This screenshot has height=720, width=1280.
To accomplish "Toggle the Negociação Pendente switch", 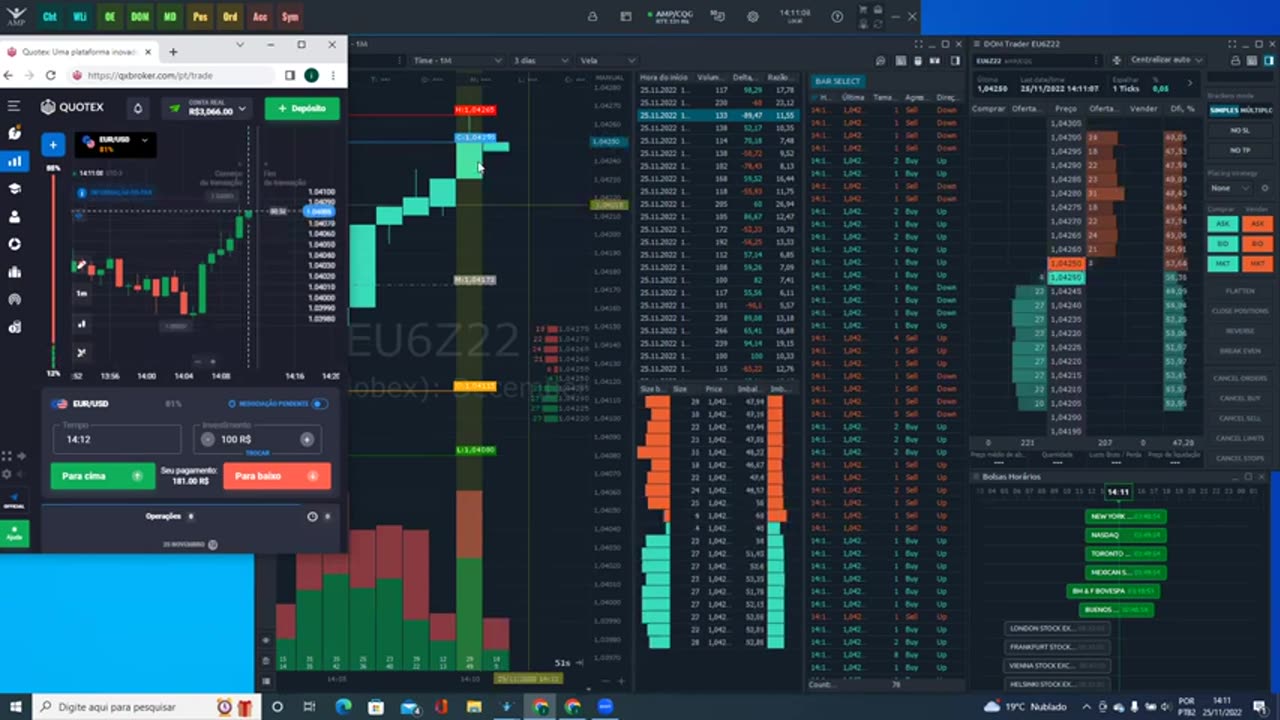I will click(319, 404).
